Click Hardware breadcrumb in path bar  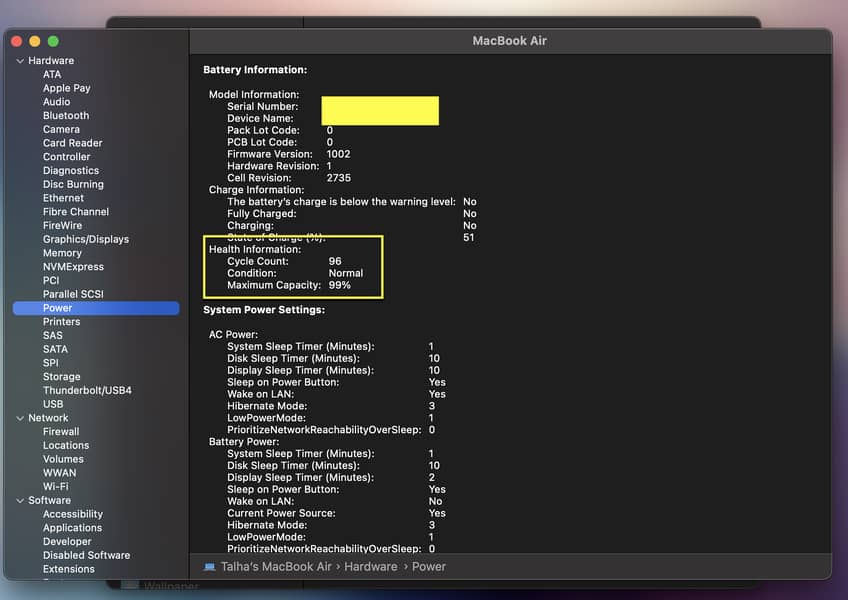[371, 567]
